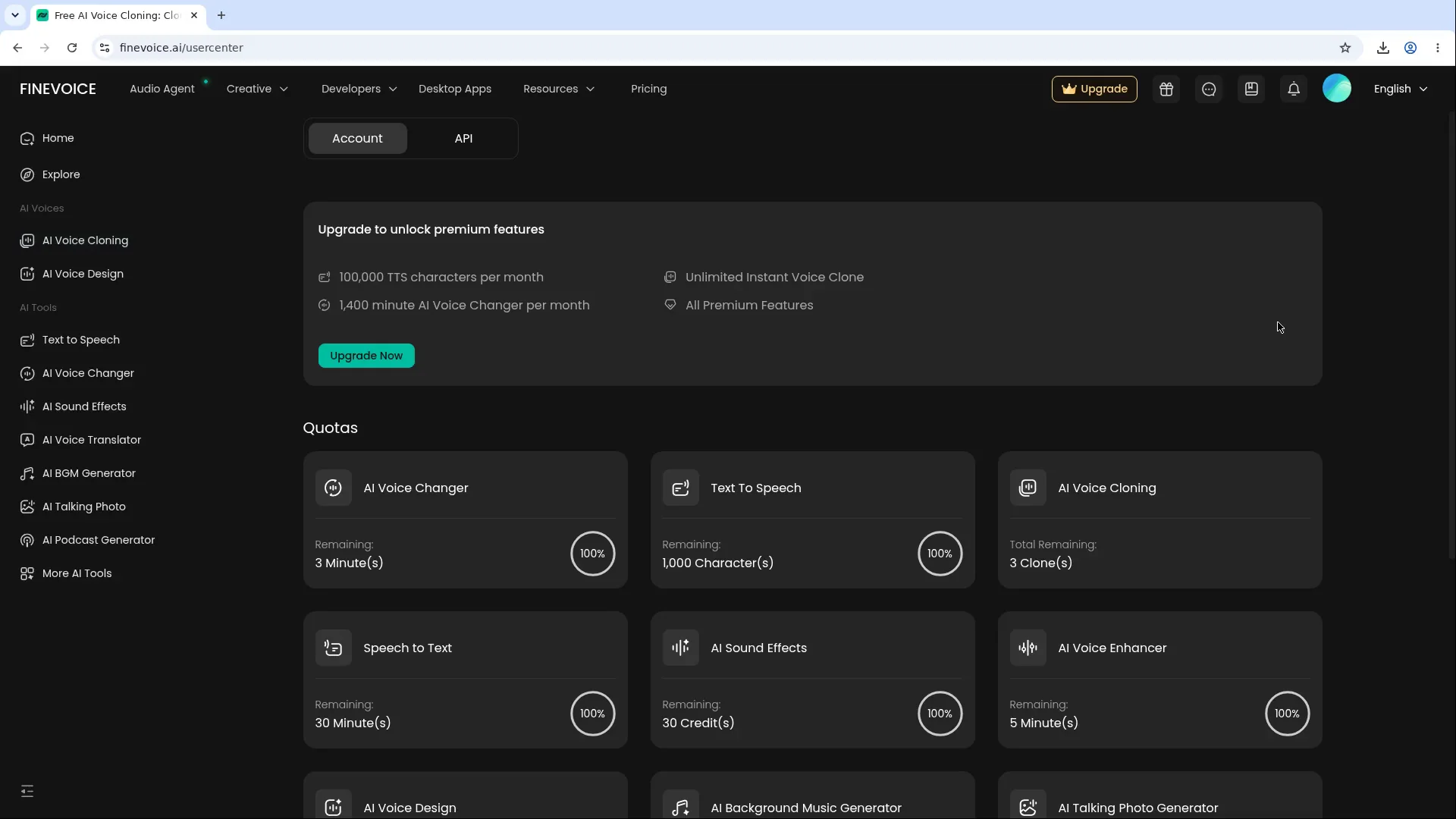Open AI Voice Translator in sidebar

pyautogui.click(x=80, y=440)
